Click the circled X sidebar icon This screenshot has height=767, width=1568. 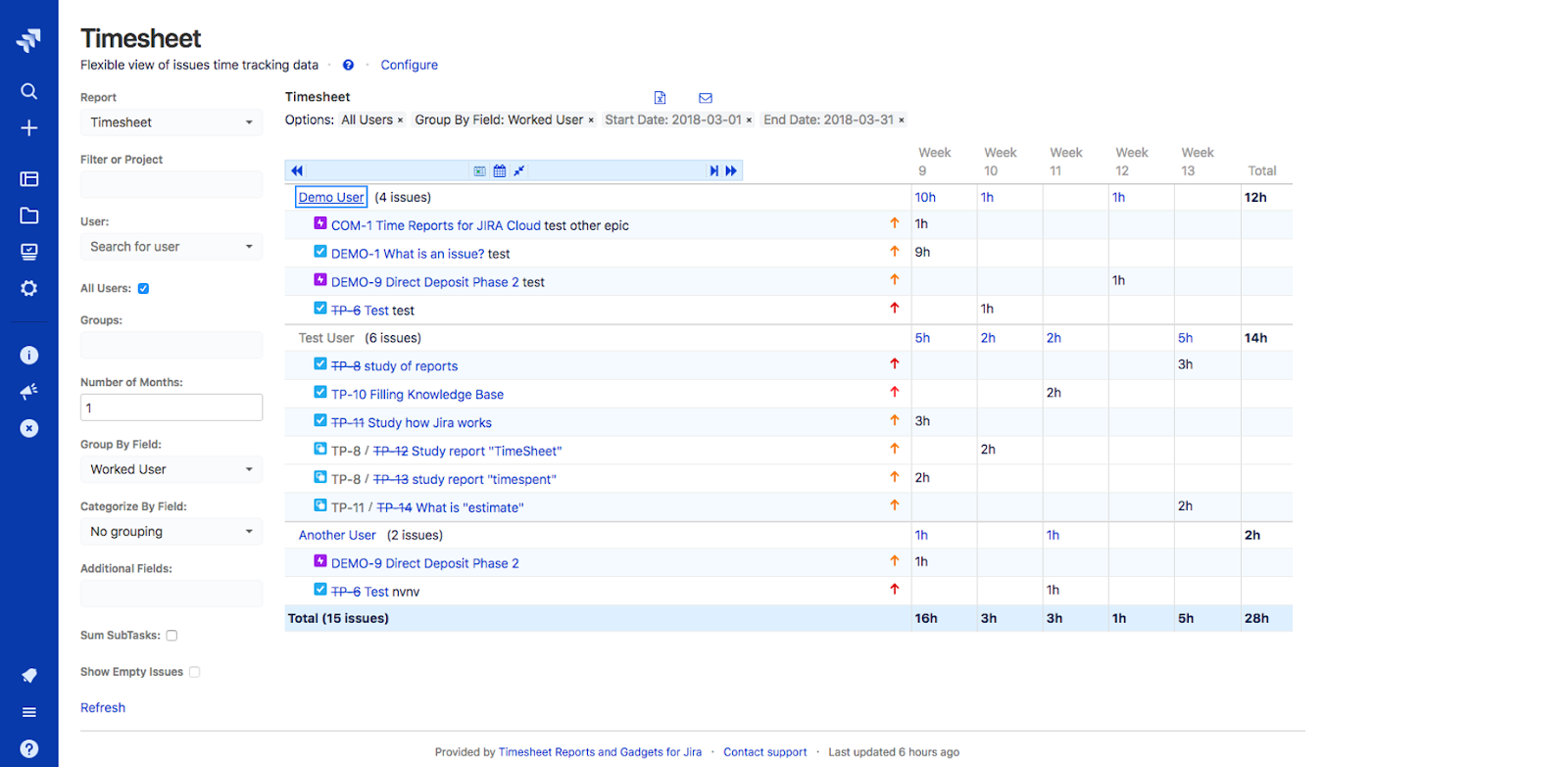29,428
